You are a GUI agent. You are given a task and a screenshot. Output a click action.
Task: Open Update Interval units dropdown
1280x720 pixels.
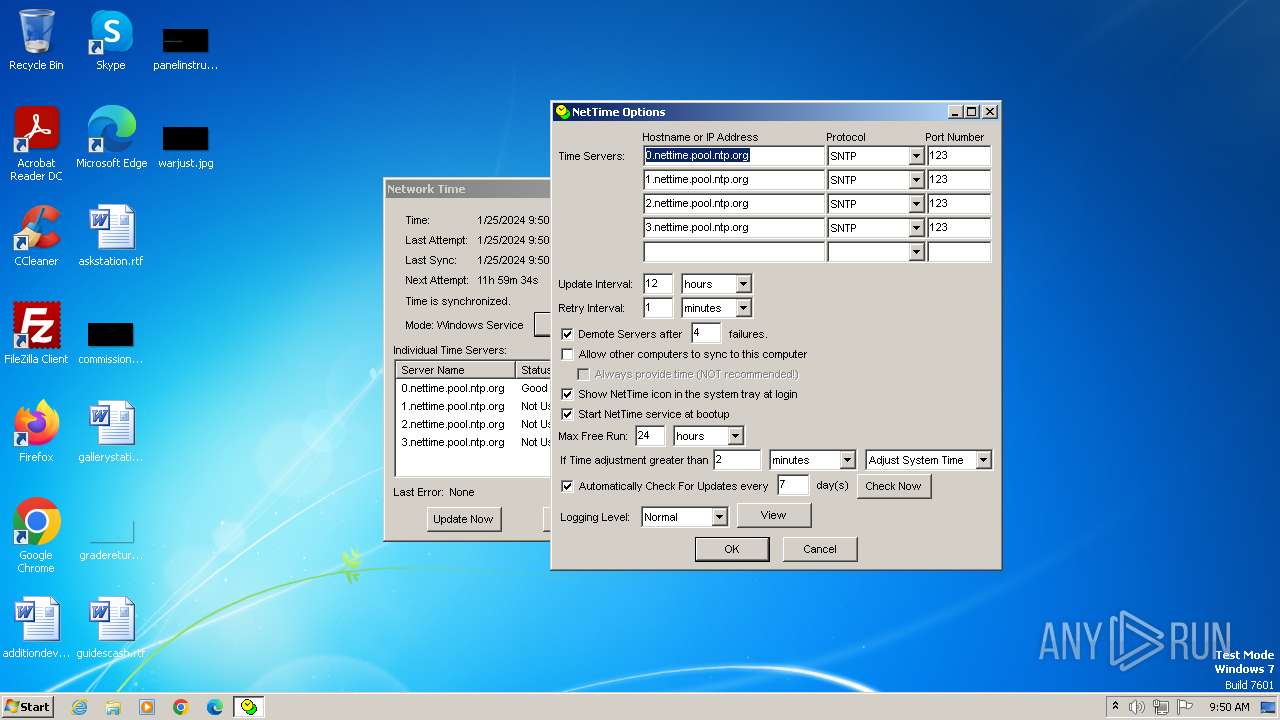tap(743, 284)
